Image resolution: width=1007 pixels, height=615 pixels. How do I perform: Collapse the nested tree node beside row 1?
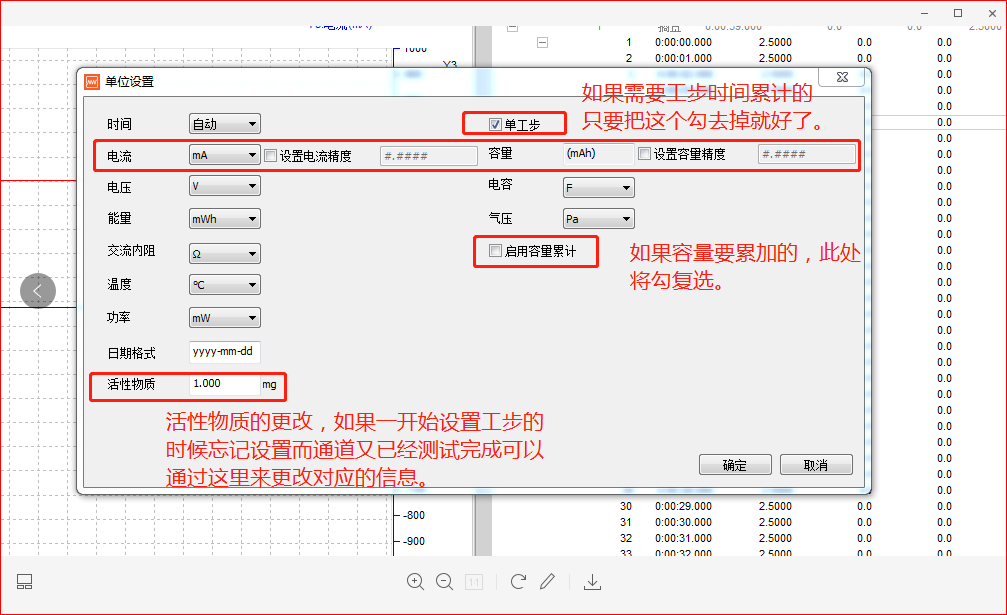543,42
